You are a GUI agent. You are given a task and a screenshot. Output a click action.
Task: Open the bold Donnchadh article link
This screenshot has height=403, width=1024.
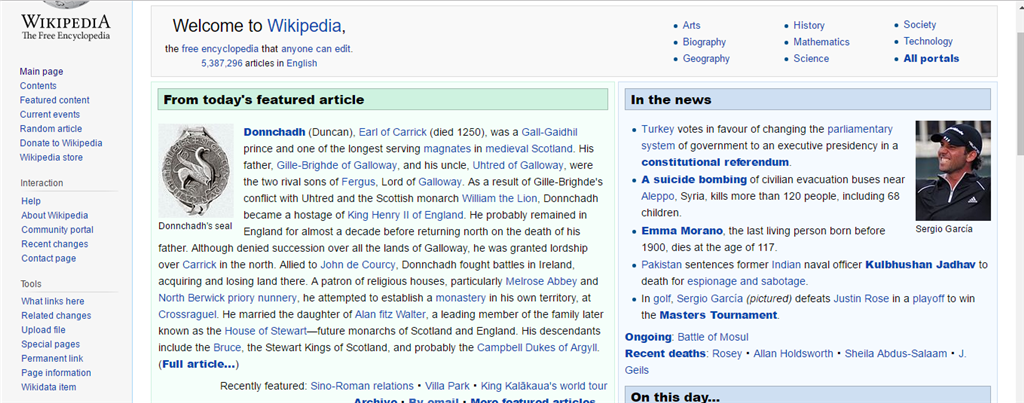point(274,132)
